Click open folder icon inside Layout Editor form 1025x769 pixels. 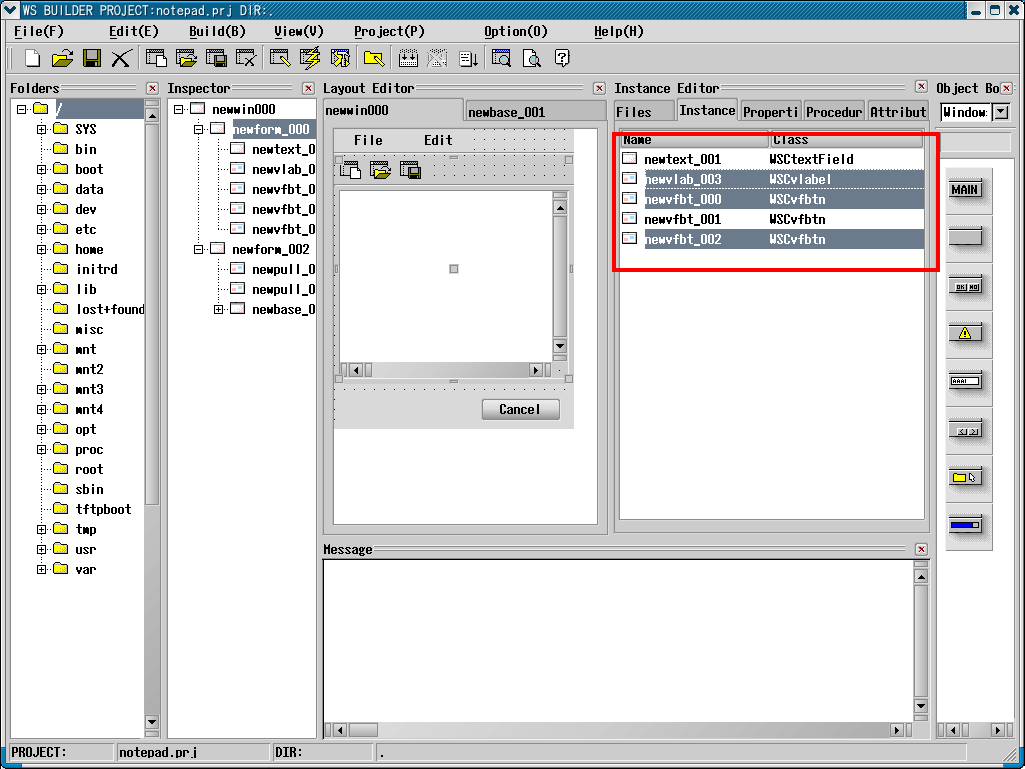click(380, 170)
